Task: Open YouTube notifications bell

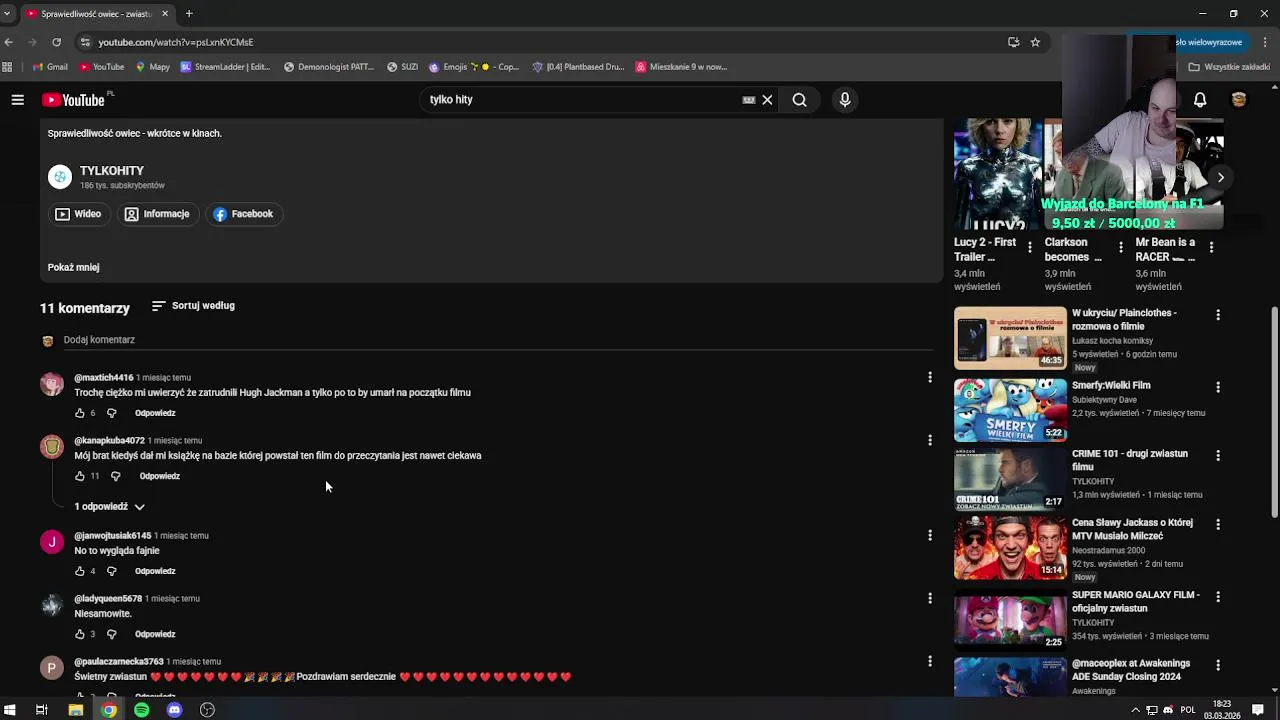Action: click(1200, 100)
